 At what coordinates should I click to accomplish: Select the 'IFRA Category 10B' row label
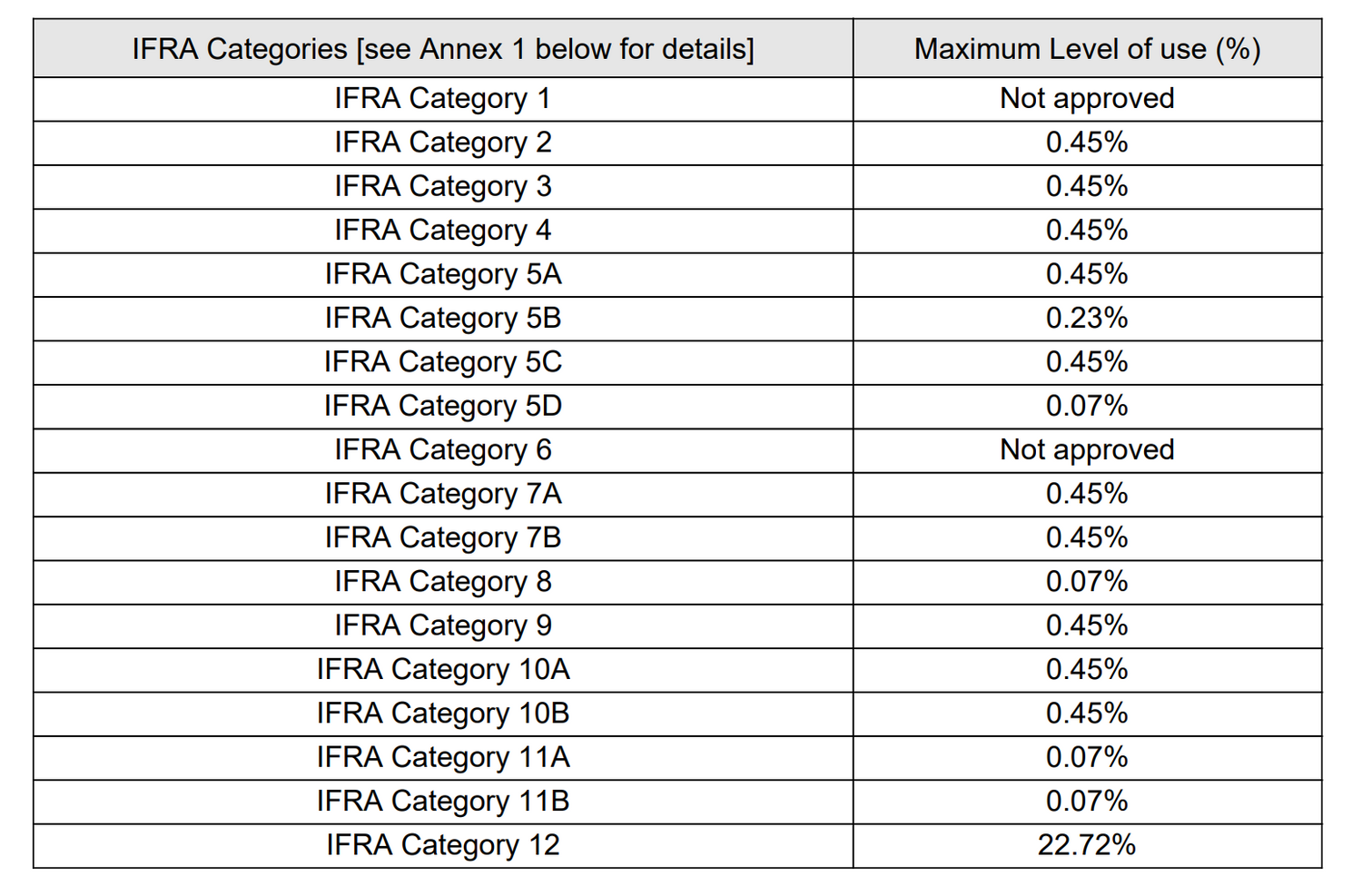(x=443, y=714)
